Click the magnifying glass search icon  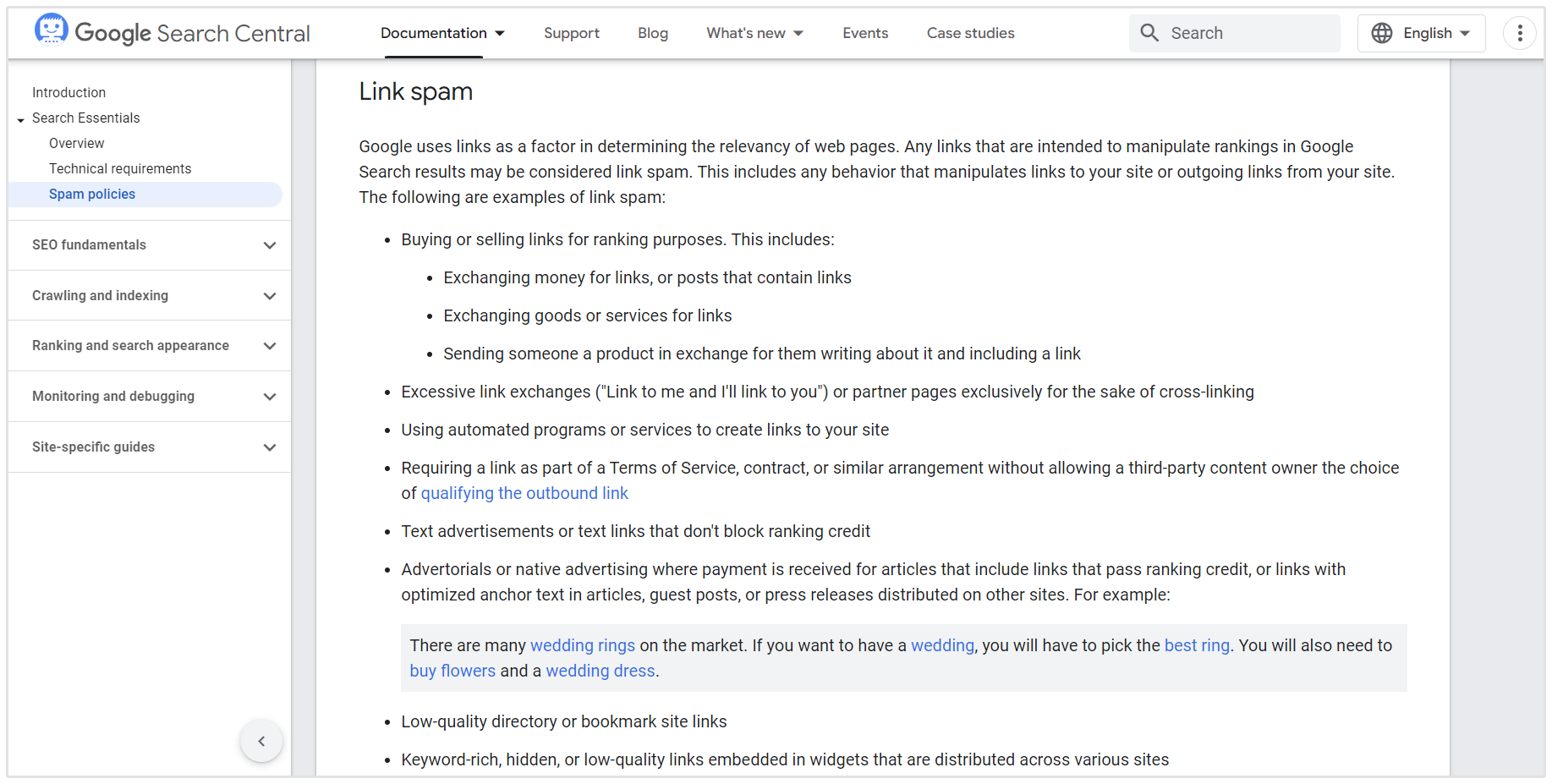tap(1149, 33)
